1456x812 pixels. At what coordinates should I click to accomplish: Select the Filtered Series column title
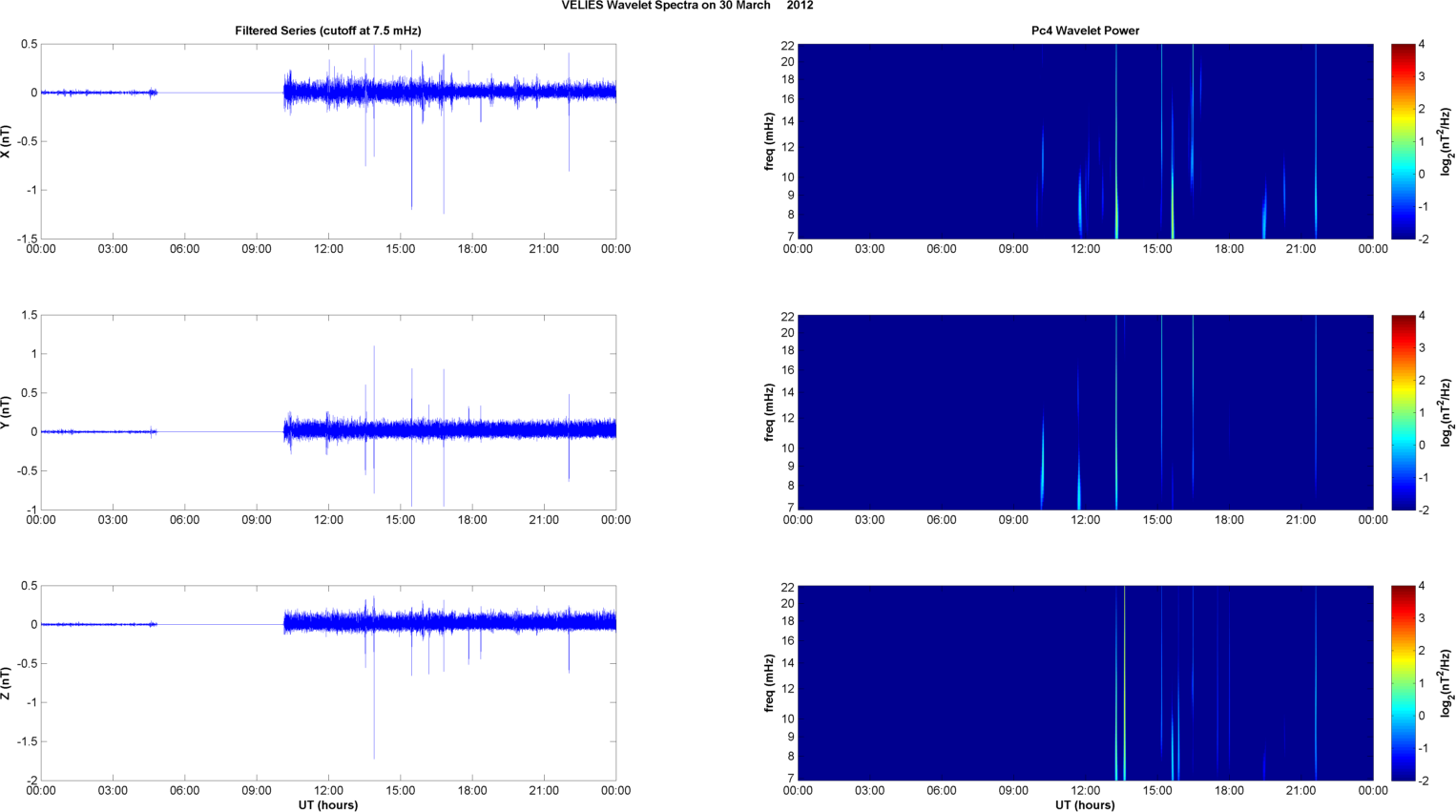click(327, 31)
